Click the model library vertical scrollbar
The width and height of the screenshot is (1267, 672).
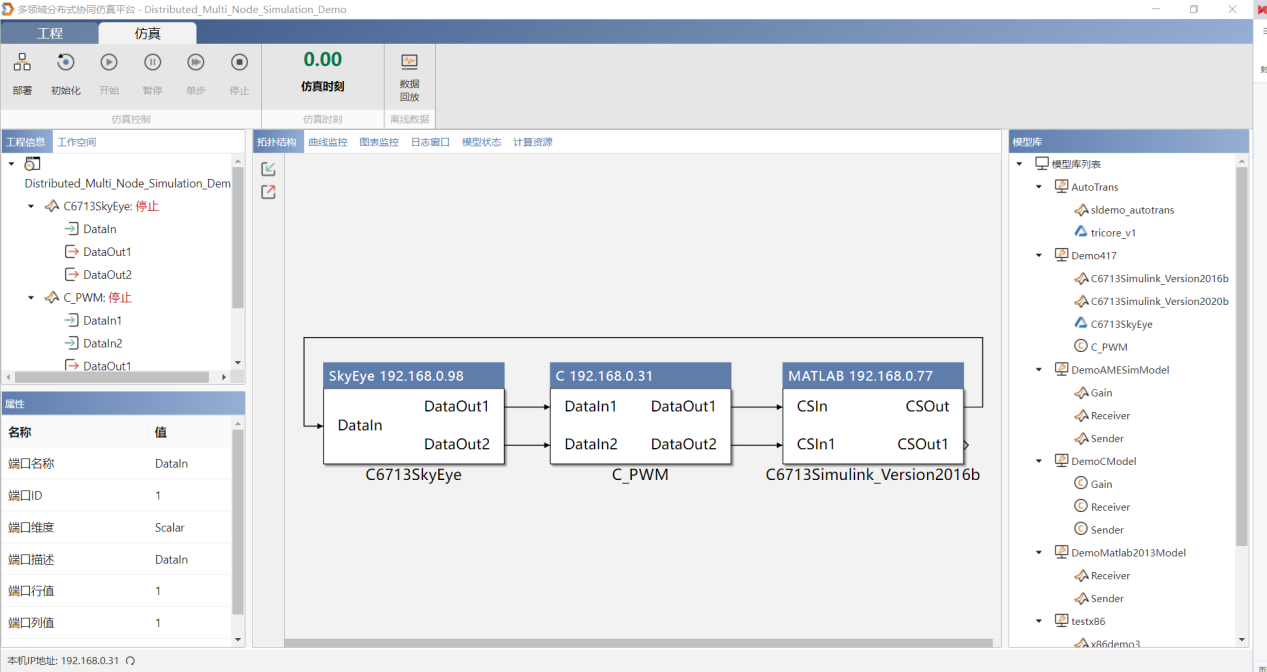1242,357
